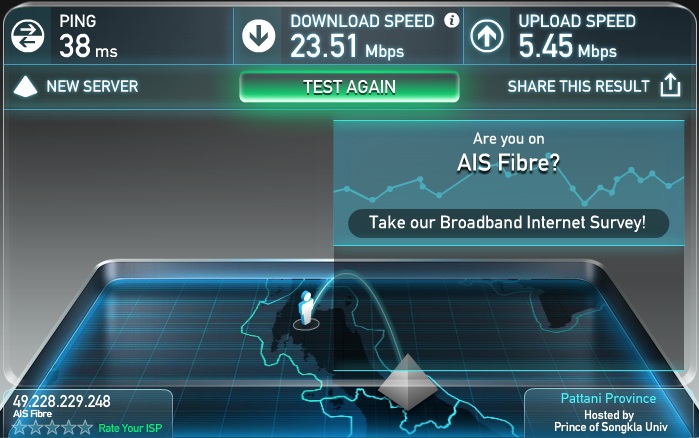Click the New Server triangle icon
The height and width of the screenshot is (438, 699).
[x=25, y=86]
